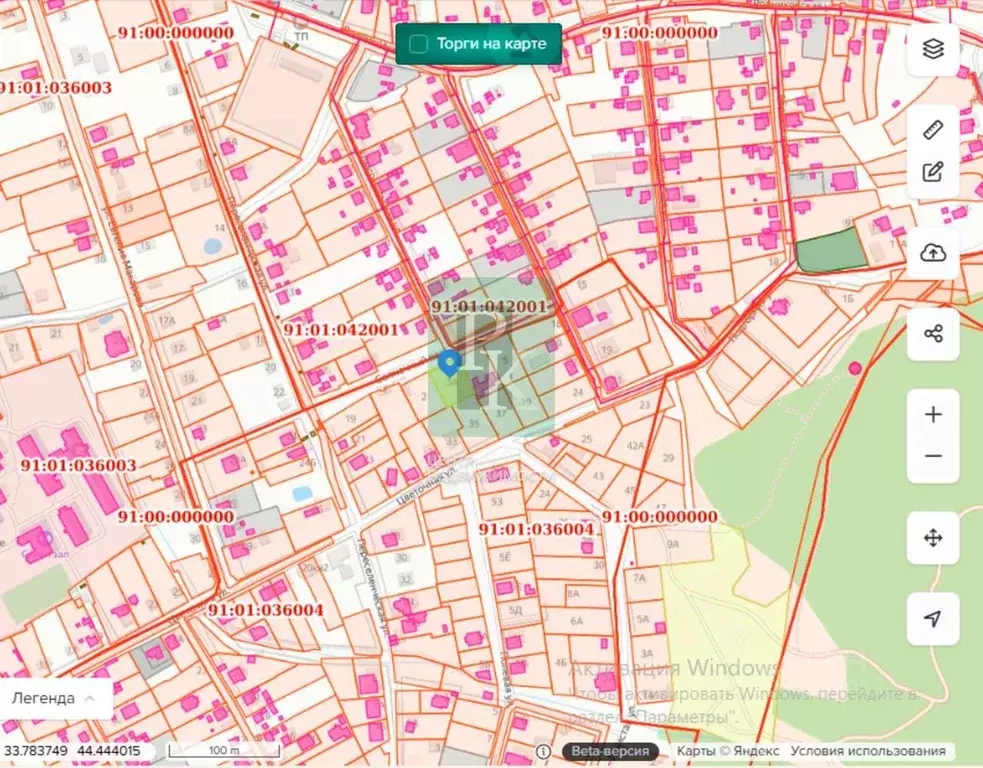Select the ruler measurement tool
The height and width of the screenshot is (768, 983).
(x=933, y=130)
